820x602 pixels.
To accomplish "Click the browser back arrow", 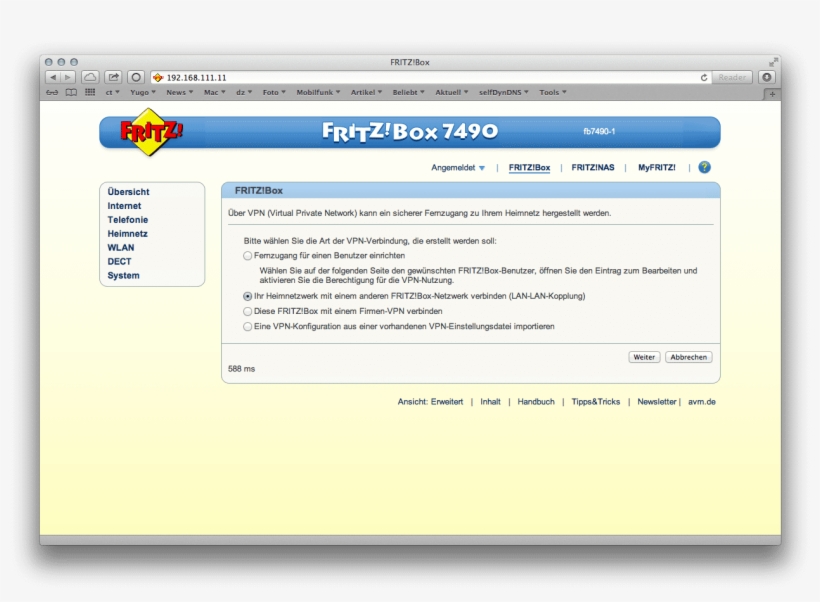I will [x=54, y=76].
